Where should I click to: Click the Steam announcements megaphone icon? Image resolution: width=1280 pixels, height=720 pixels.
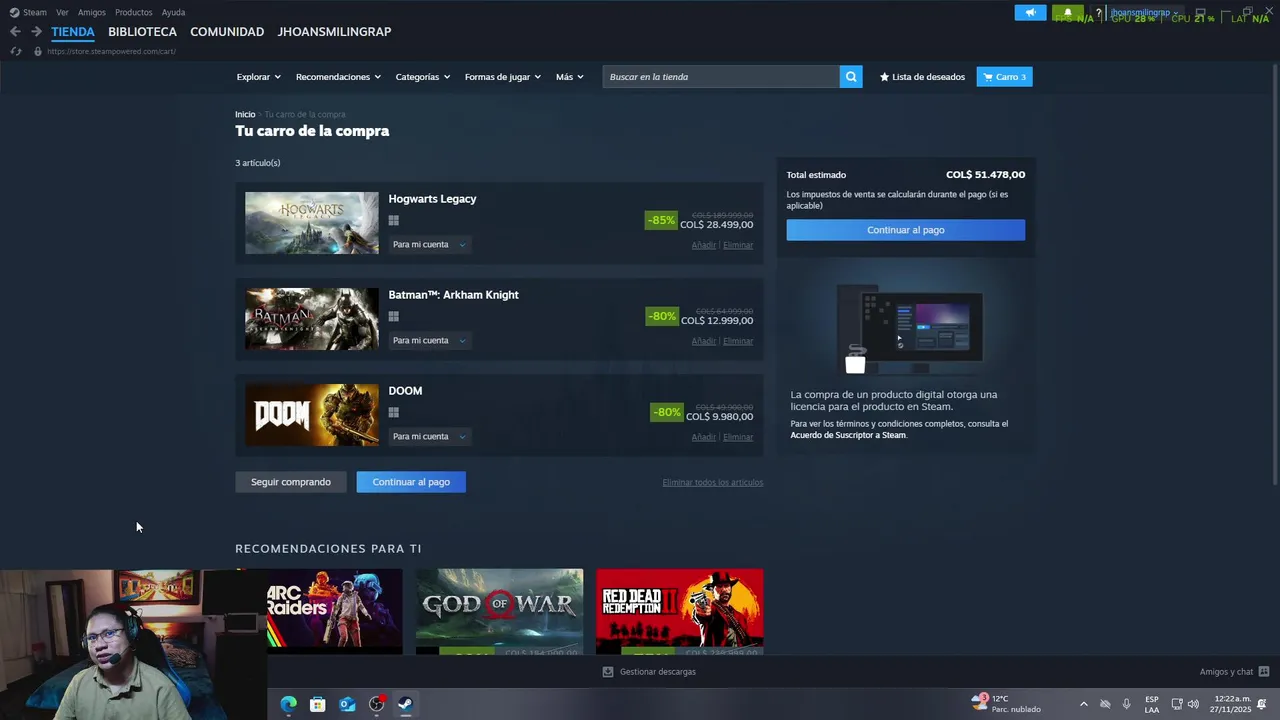point(1030,13)
